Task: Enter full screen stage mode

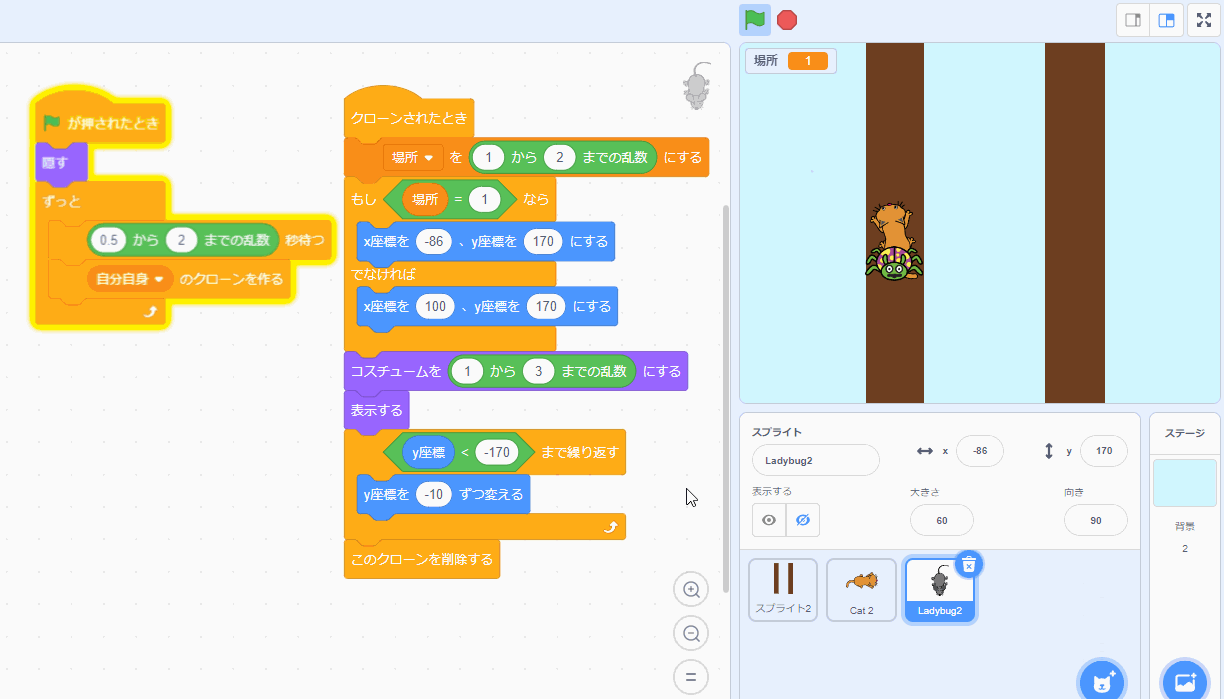Action: coord(1204,20)
